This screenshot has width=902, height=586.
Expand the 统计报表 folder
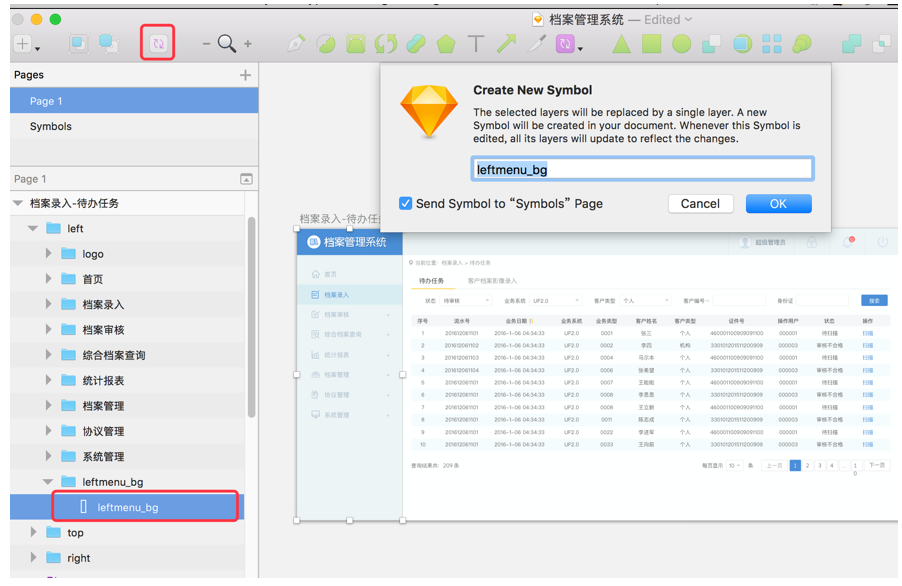tap(48, 380)
